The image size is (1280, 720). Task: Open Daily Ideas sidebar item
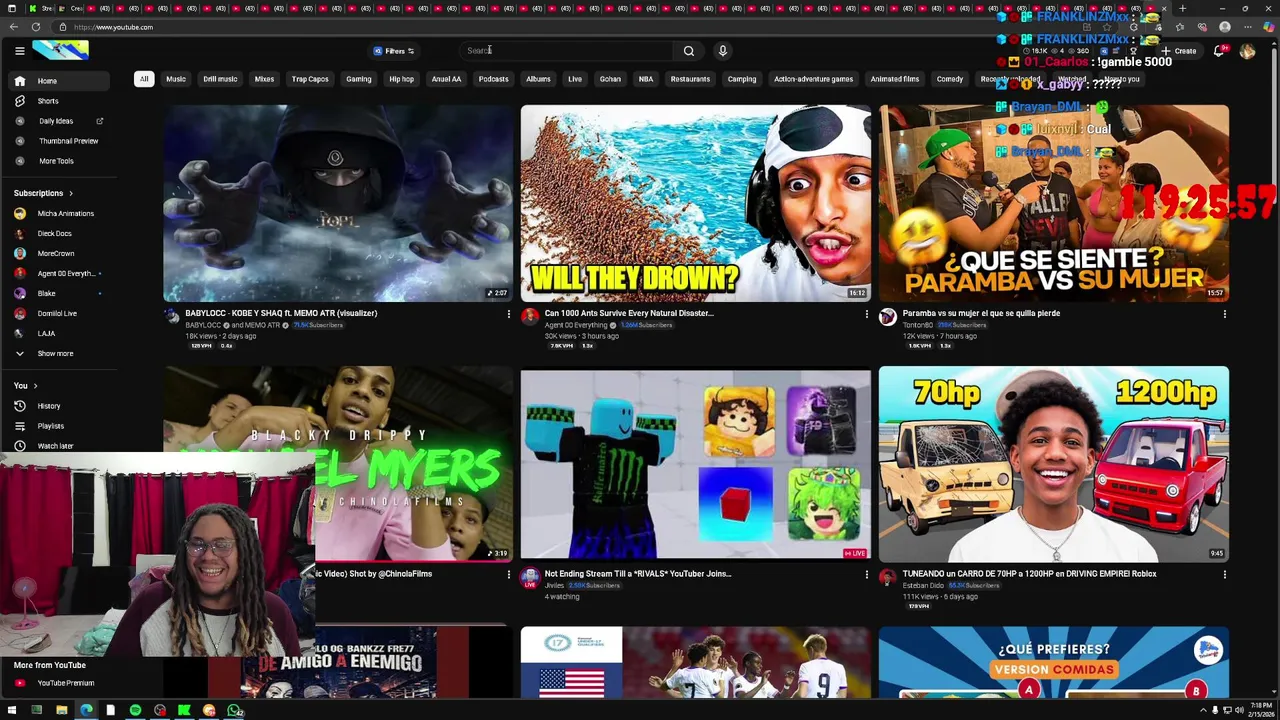pos(58,121)
